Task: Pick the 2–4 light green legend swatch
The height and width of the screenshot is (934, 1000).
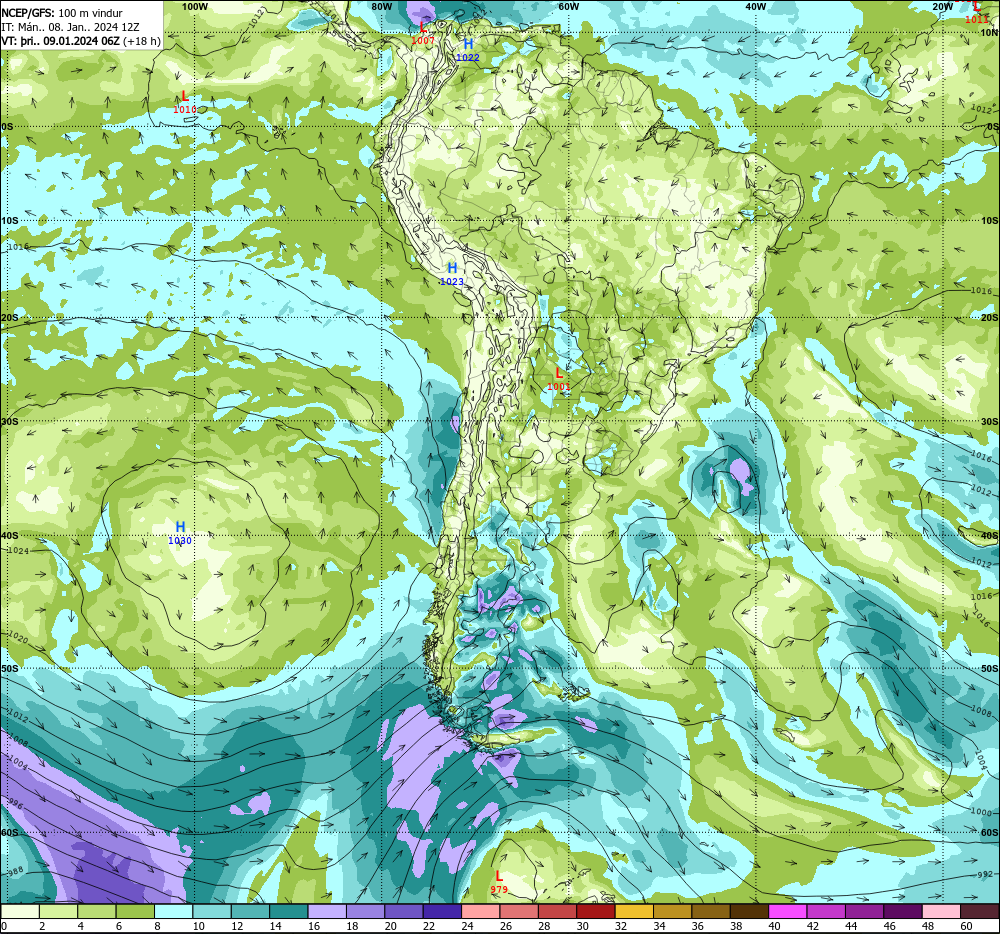Action: [58, 912]
